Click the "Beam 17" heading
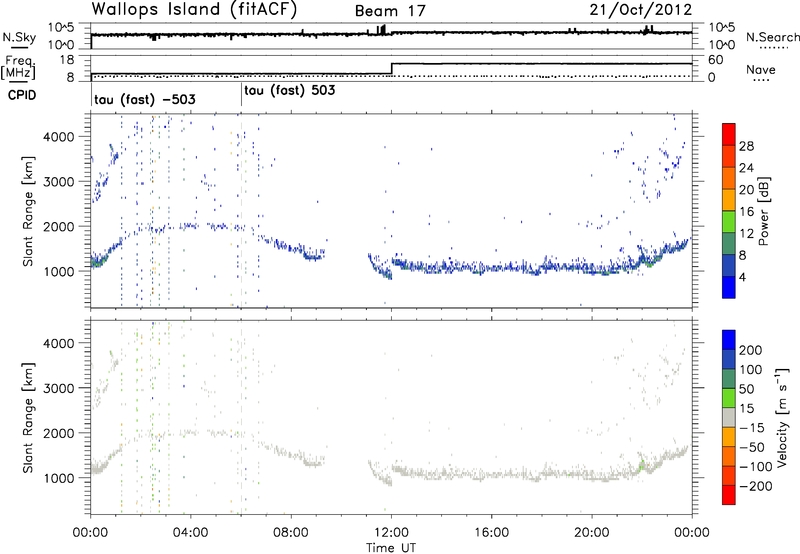The height and width of the screenshot is (554, 800). (x=390, y=11)
